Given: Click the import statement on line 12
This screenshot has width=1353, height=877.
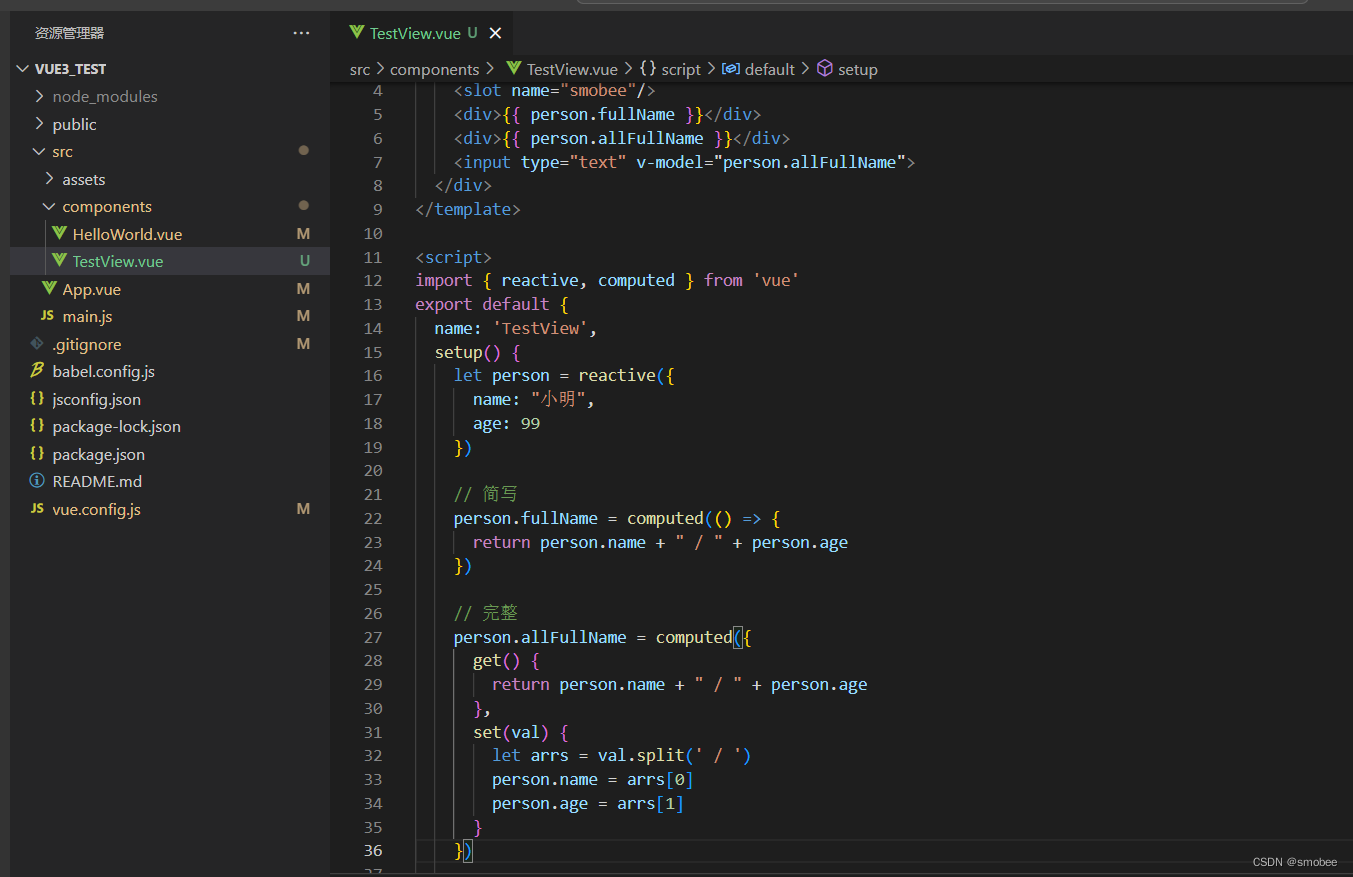Looking at the screenshot, I should coord(607,281).
